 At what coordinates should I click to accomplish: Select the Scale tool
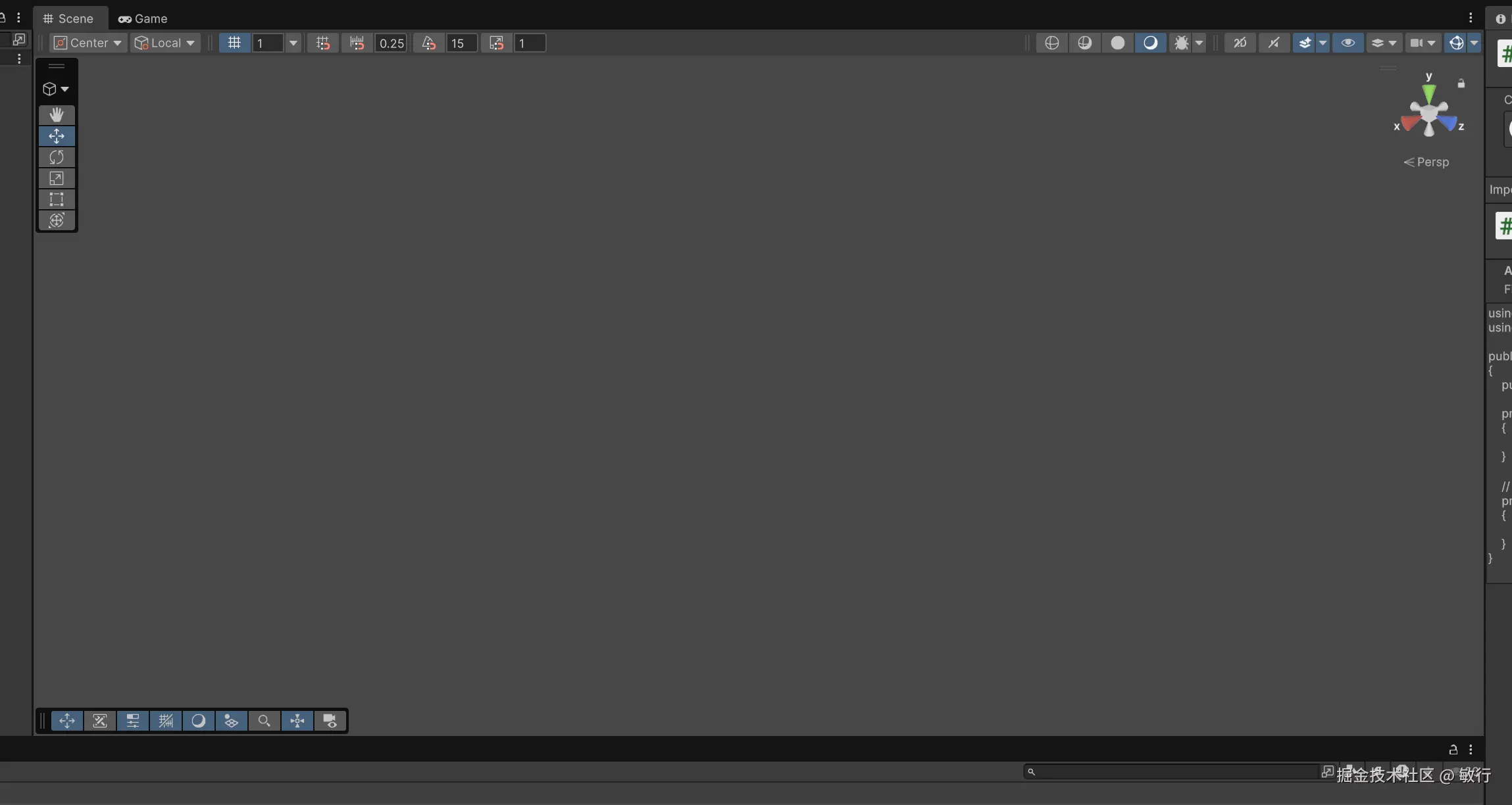click(57, 178)
